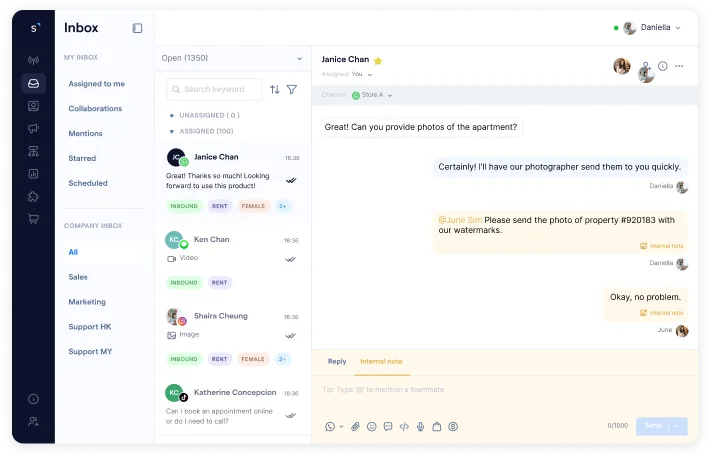Open conversation info circle icon in header
710x457 pixels.
pos(662,66)
